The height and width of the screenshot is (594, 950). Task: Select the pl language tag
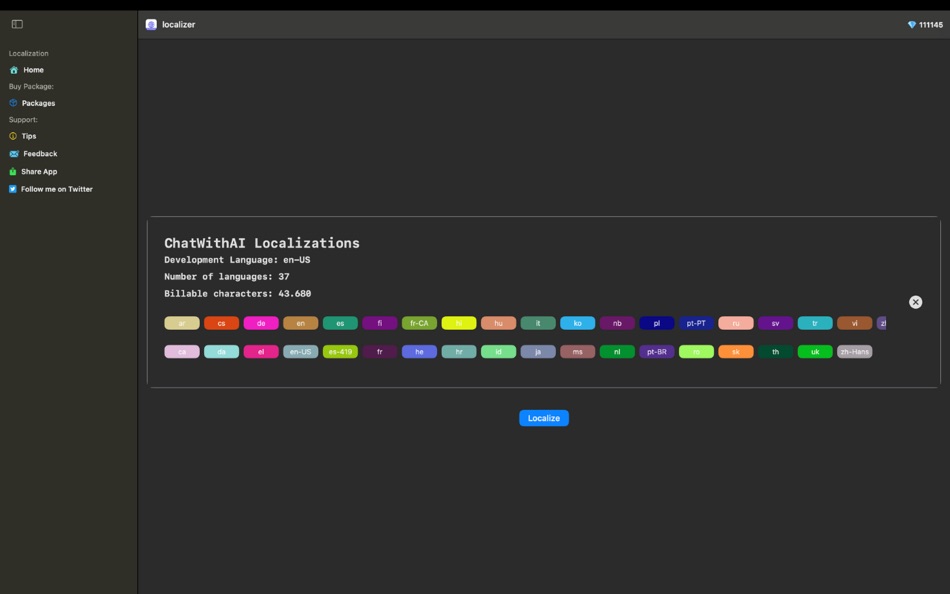pyautogui.click(x=657, y=323)
